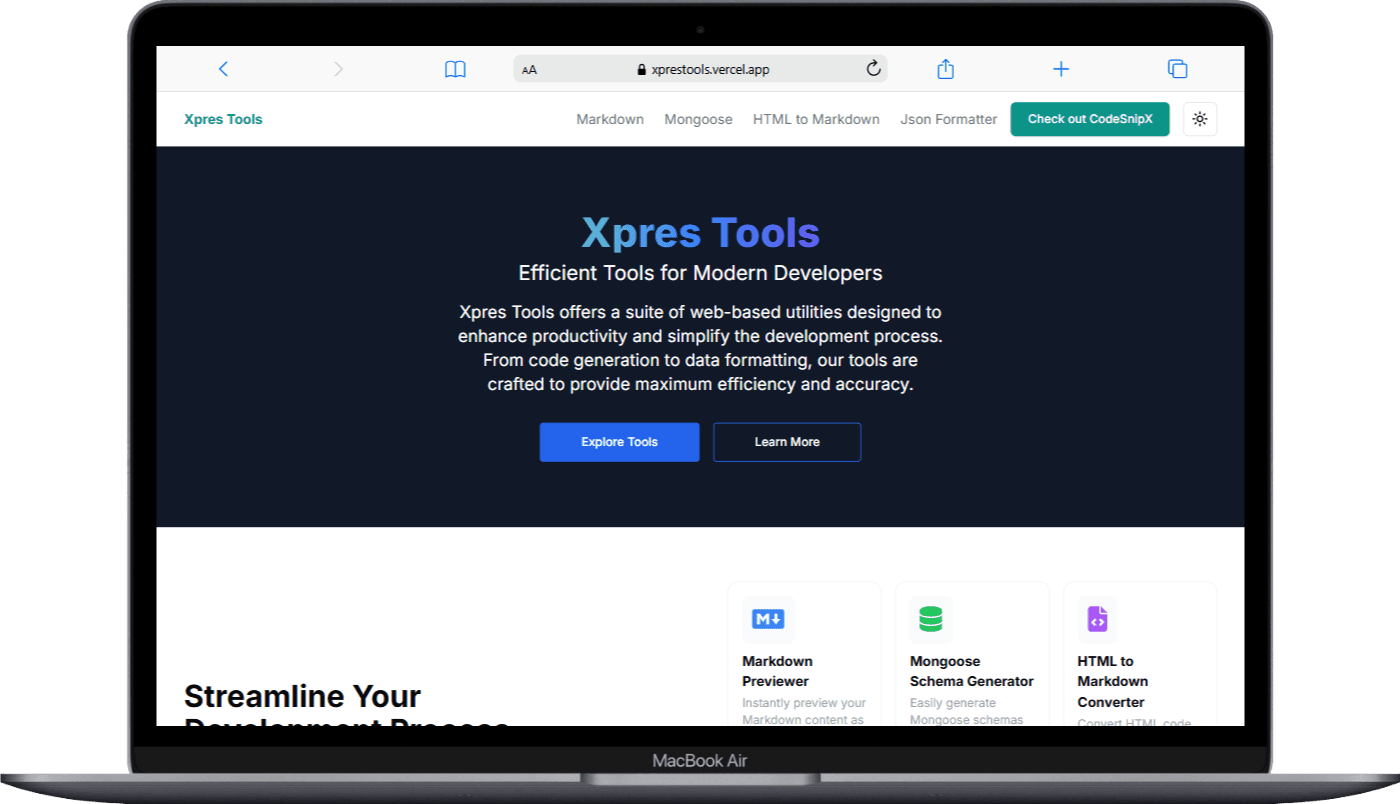Click the Markdown Previewer card icon
The width and height of the screenshot is (1400, 804).
[x=768, y=620]
